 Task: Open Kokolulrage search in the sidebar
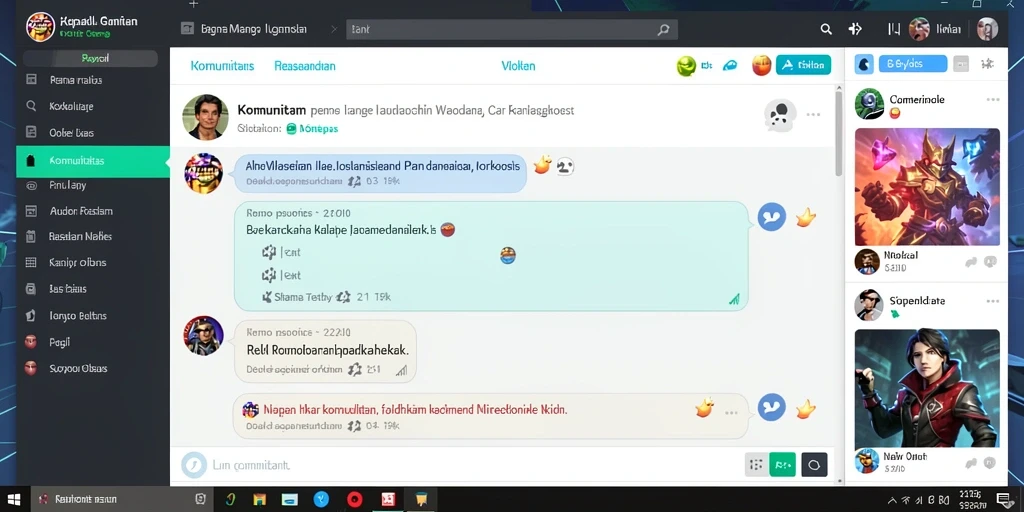tap(93, 106)
